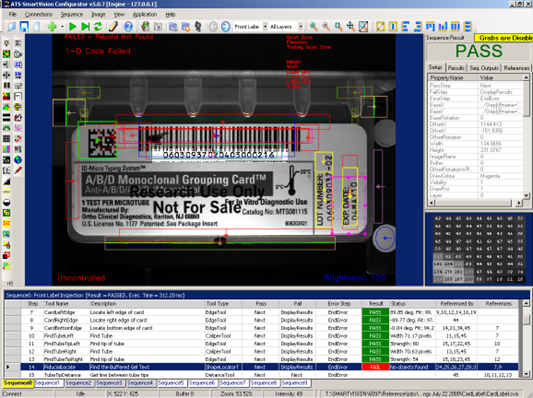
Task: Open the Help menu
Action: coord(170,14)
